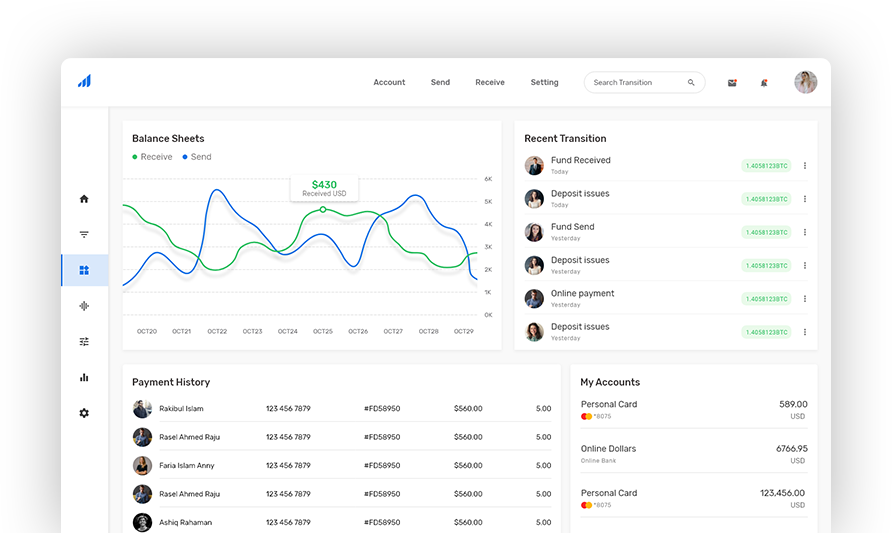The height and width of the screenshot is (533, 892).
Task: Open the three-dot menu for Fund Received
Action: (x=805, y=166)
